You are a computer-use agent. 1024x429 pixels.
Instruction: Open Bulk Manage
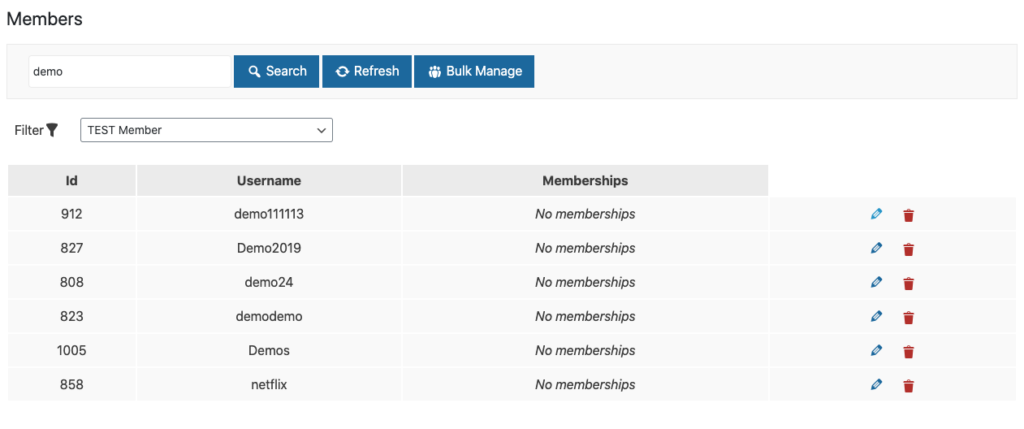coord(474,71)
